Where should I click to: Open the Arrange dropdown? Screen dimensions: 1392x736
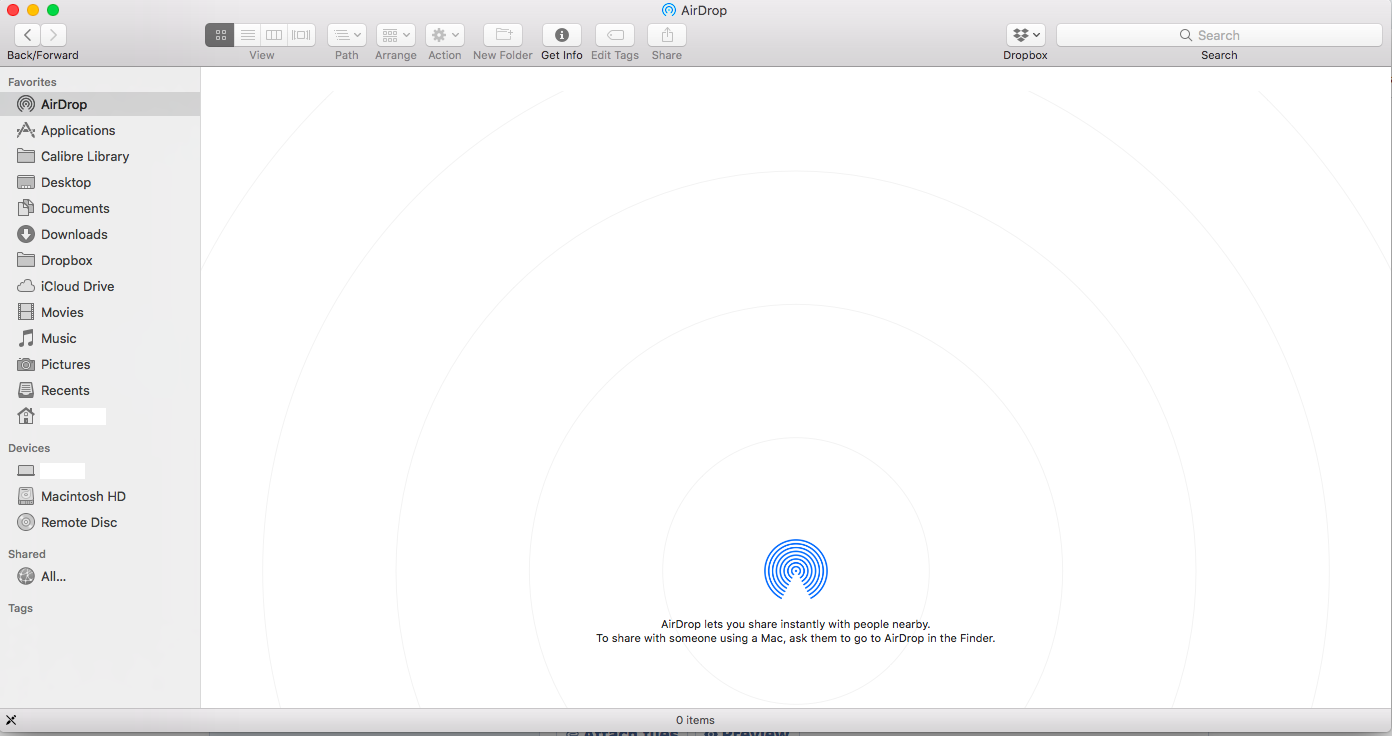[396, 35]
